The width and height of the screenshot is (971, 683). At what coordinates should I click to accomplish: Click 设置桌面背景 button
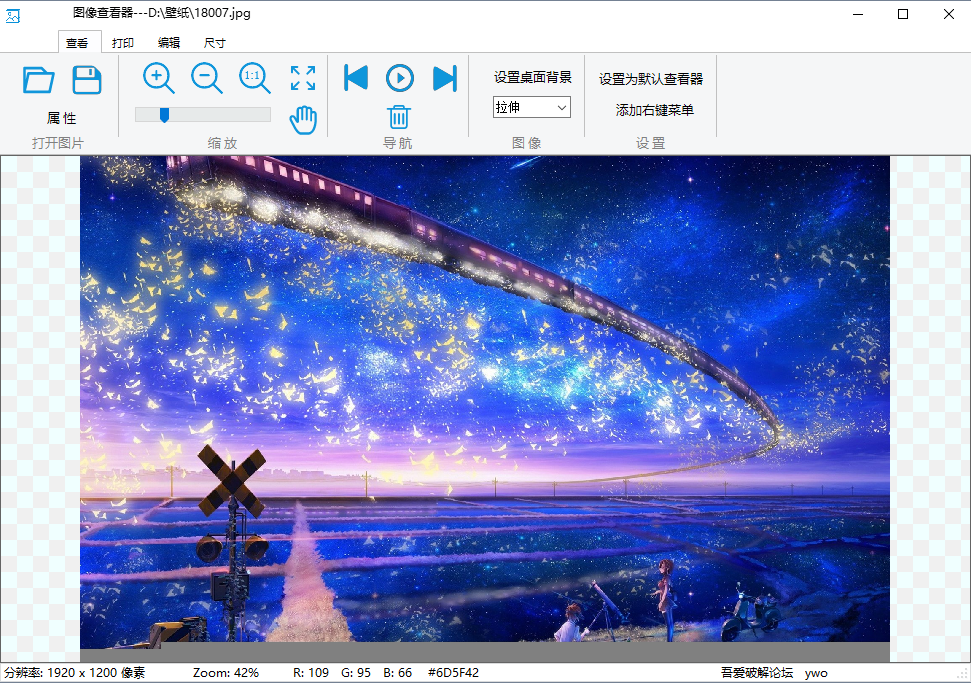(x=532, y=77)
